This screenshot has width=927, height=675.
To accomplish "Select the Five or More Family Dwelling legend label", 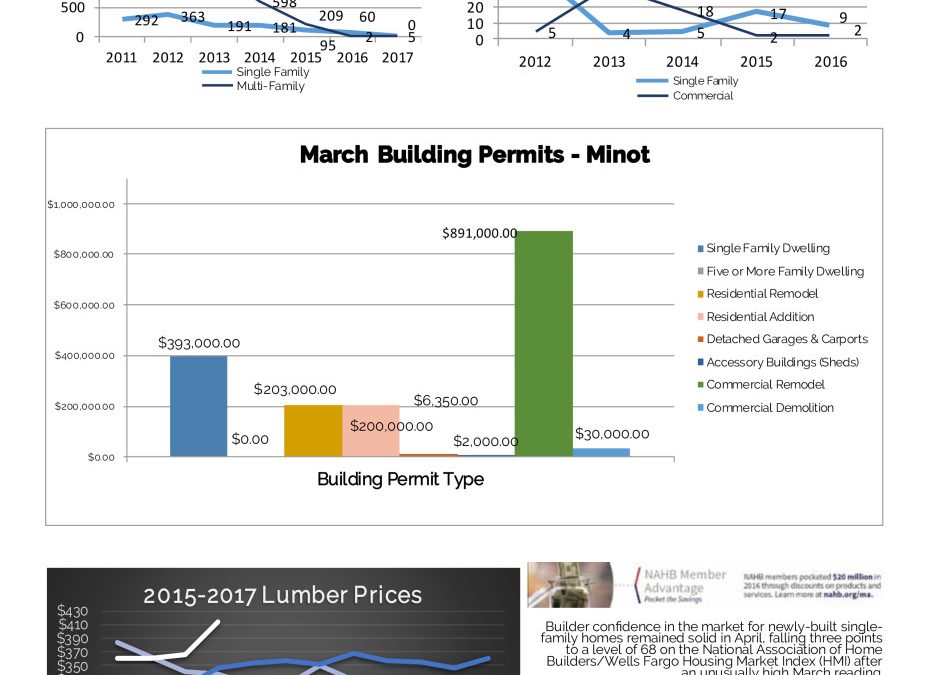I will point(785,271).
